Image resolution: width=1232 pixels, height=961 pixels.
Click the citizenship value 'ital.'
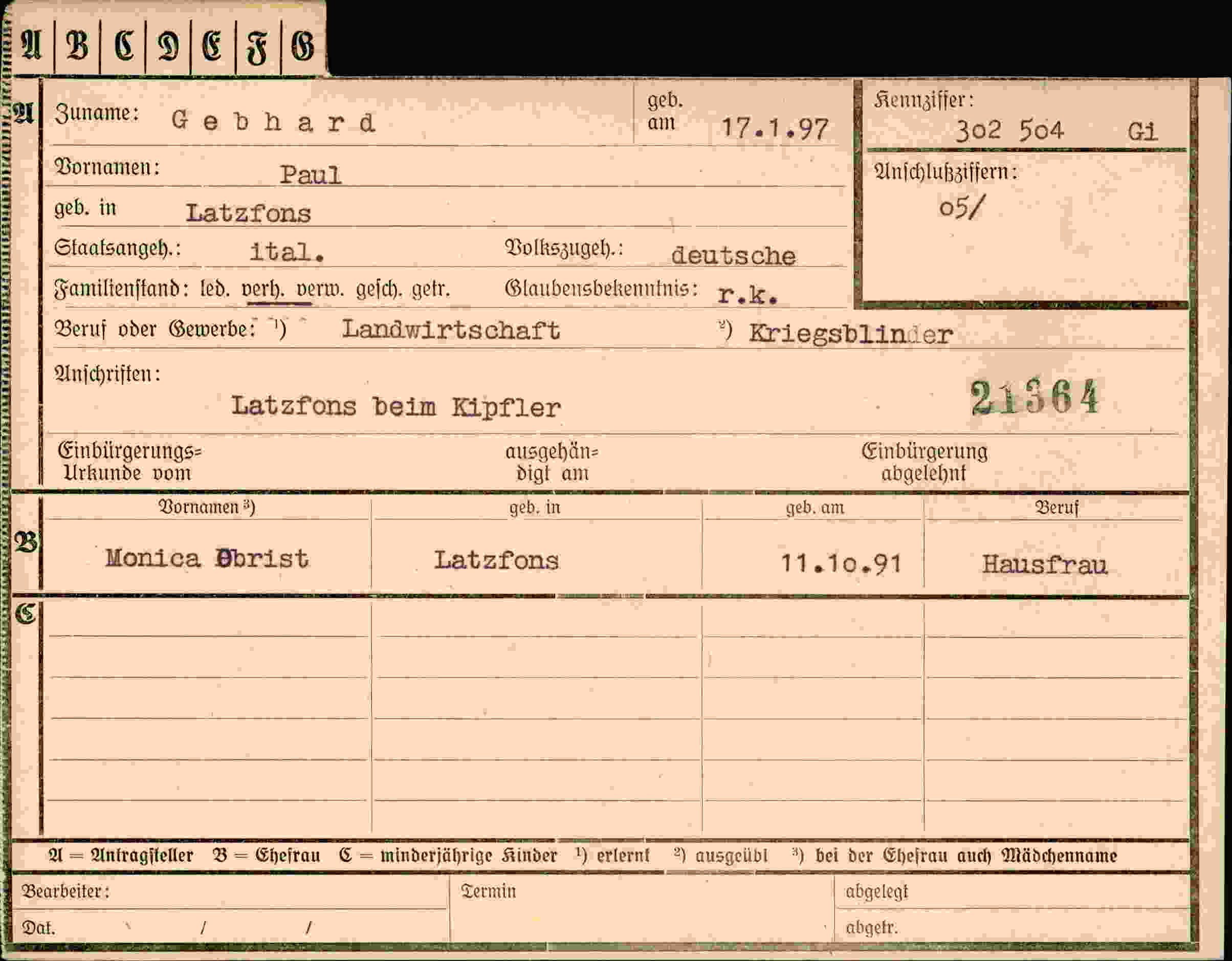[x=287, y=252]
